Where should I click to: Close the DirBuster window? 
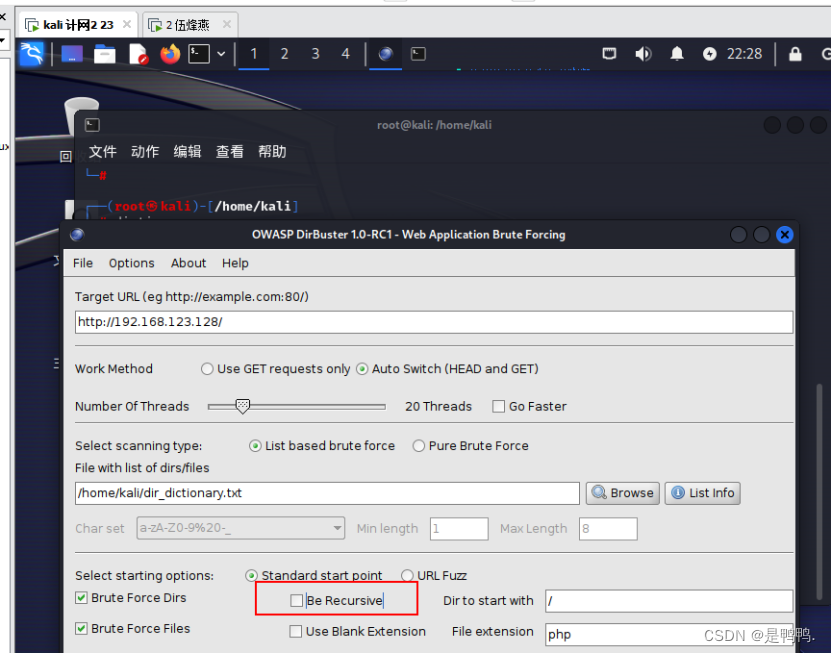[x=784, y=234]
